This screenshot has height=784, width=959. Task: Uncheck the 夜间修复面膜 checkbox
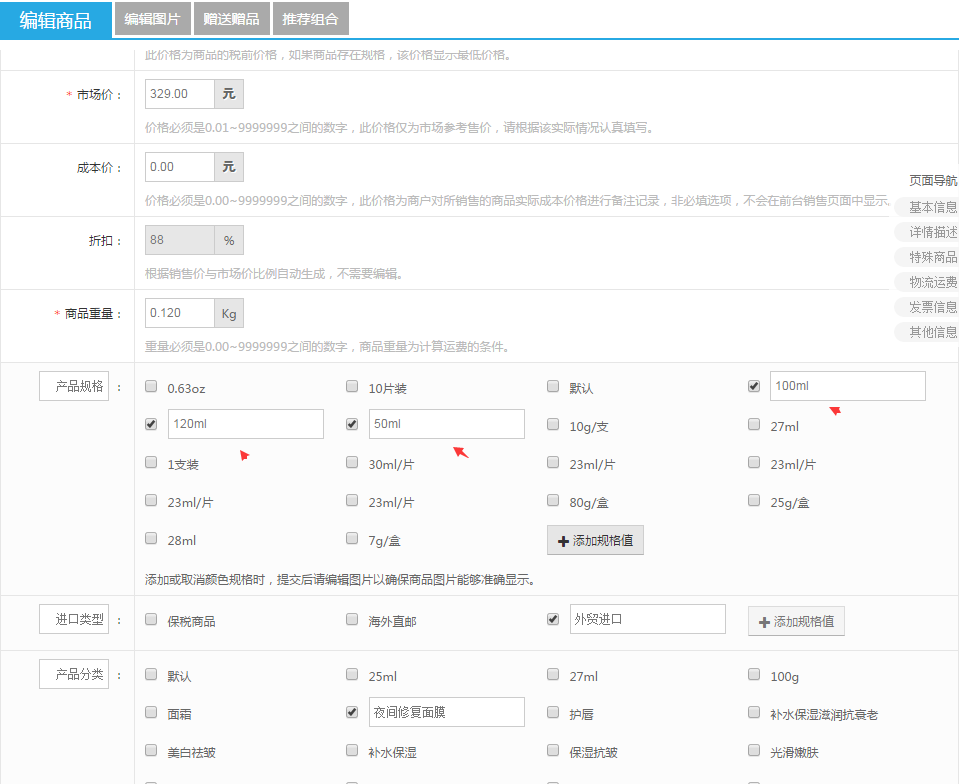coord(352,712)
